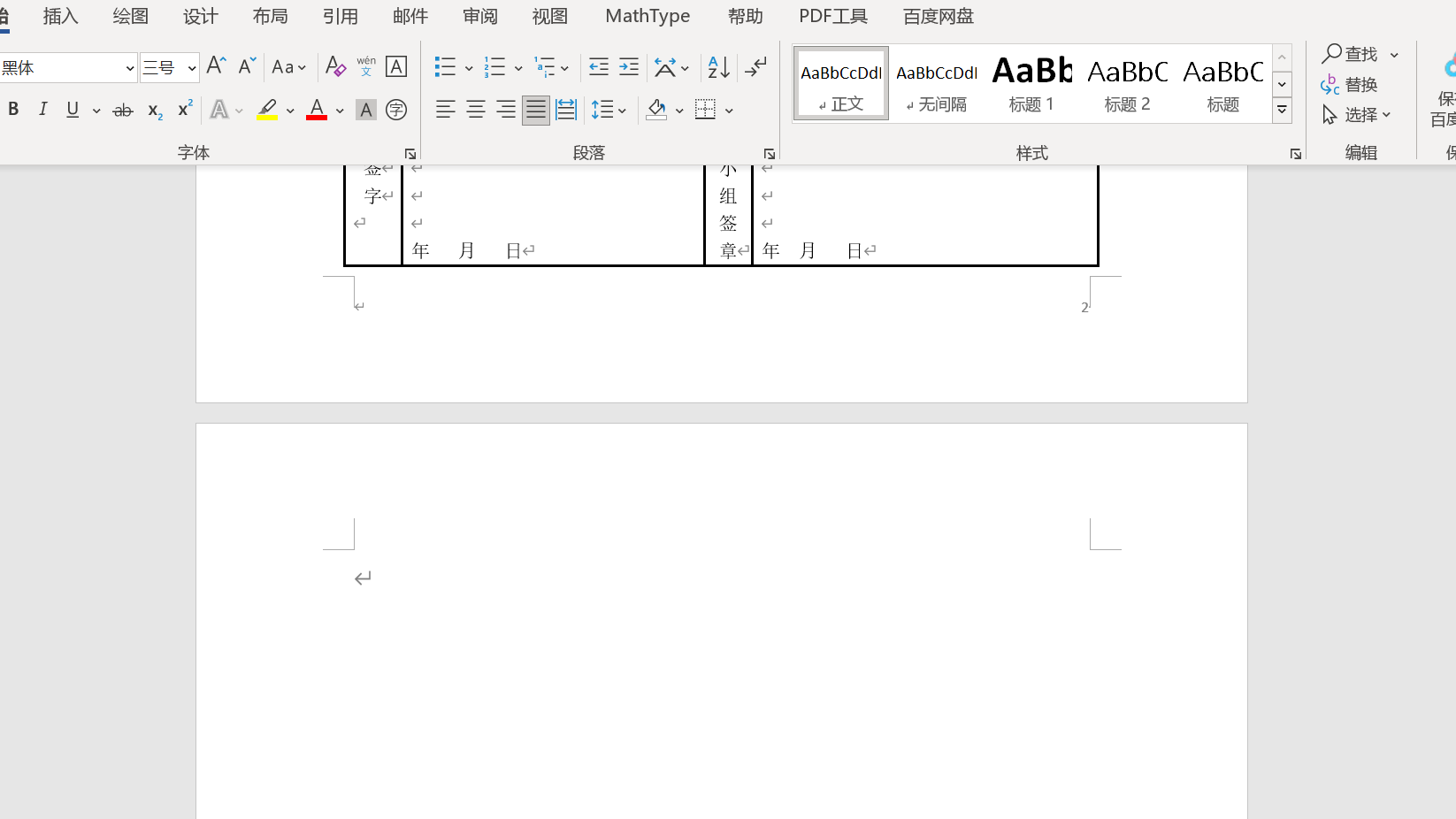Toggle show/hide paragraph marks
1456x819 pixels.
tap(756, 66)
